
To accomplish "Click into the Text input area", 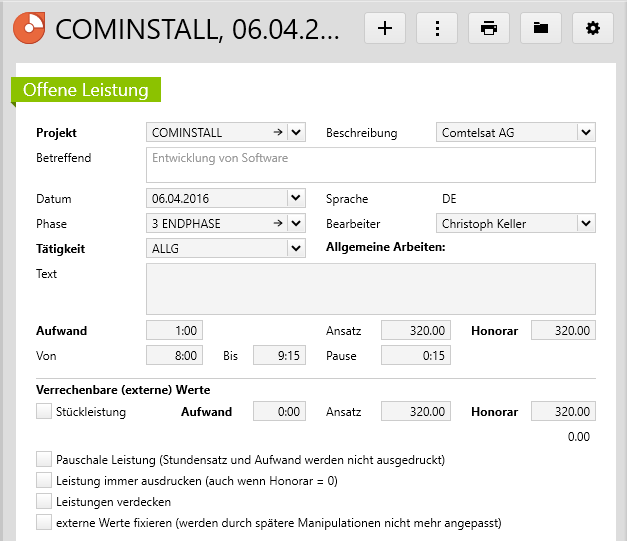I will tap(370, 289).
